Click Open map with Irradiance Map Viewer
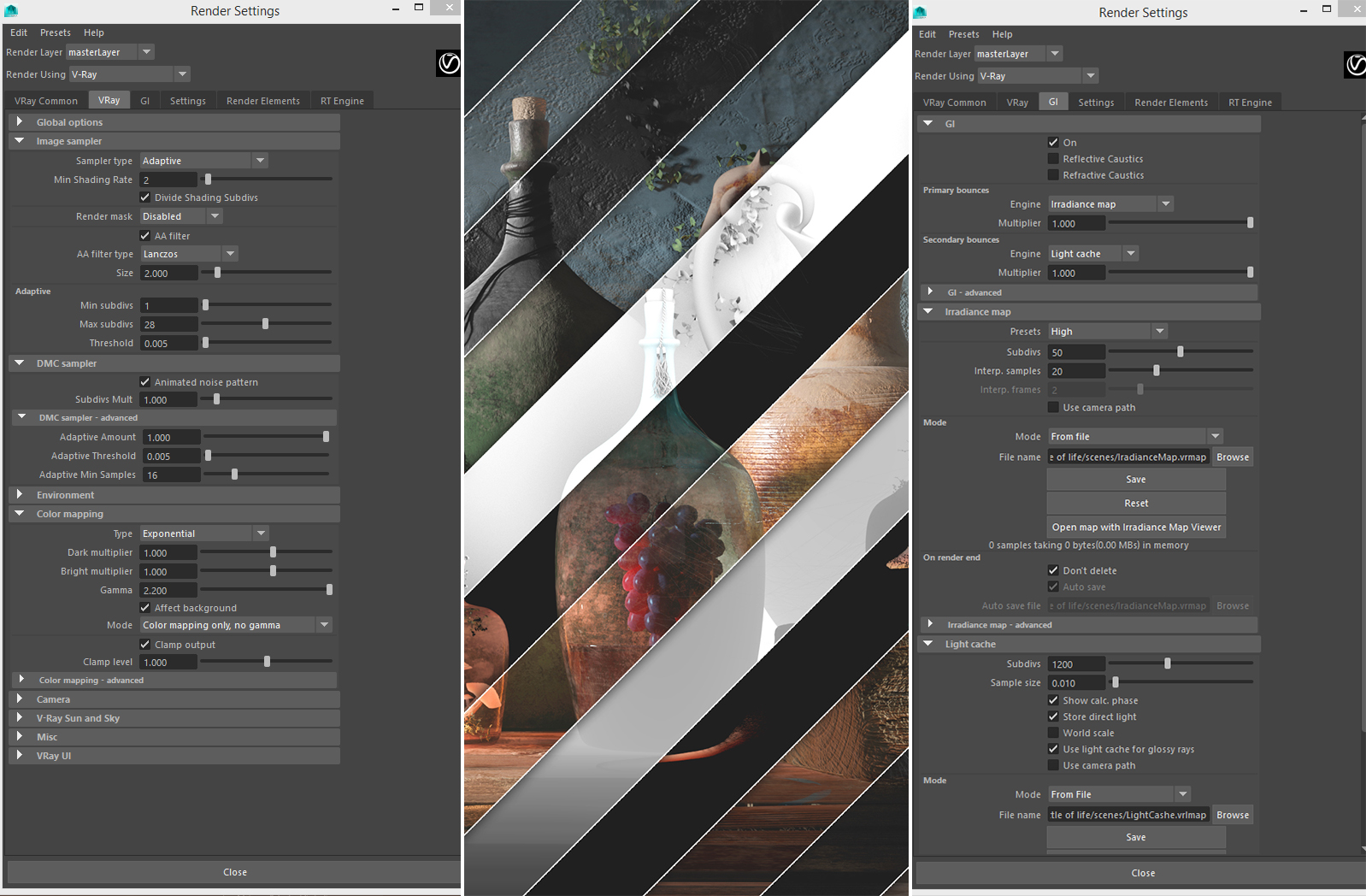This screenshot has width=1366, height=896. coord(1136,528)
